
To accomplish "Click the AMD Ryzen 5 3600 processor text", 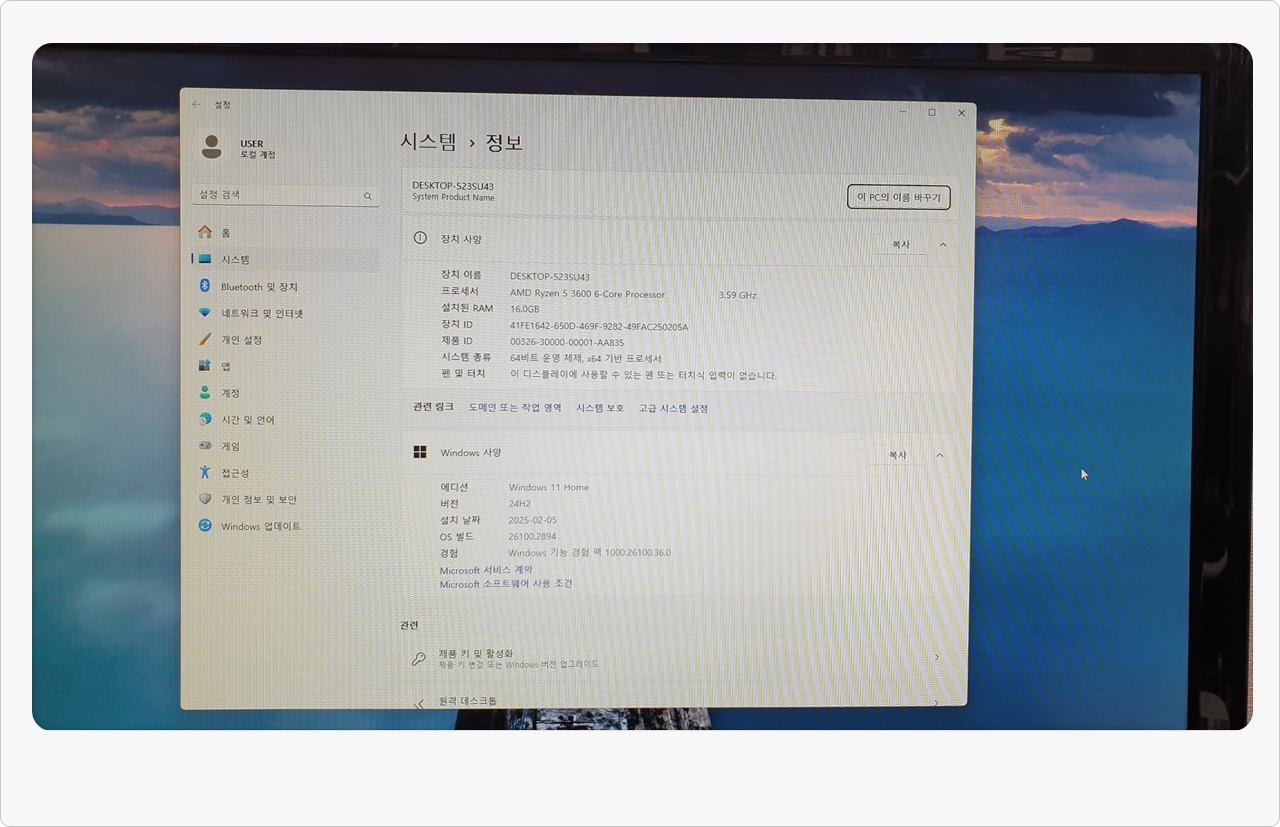I will [587, 293].
